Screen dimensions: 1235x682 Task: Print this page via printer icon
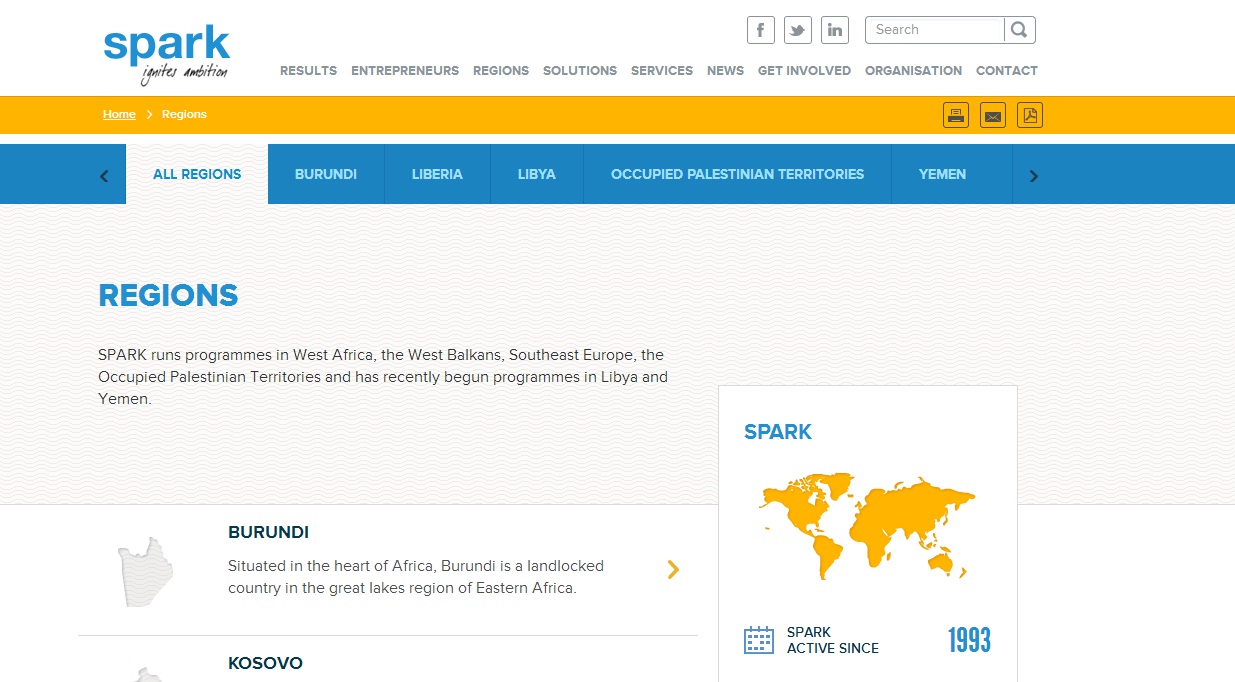click(x=956, y=115)
